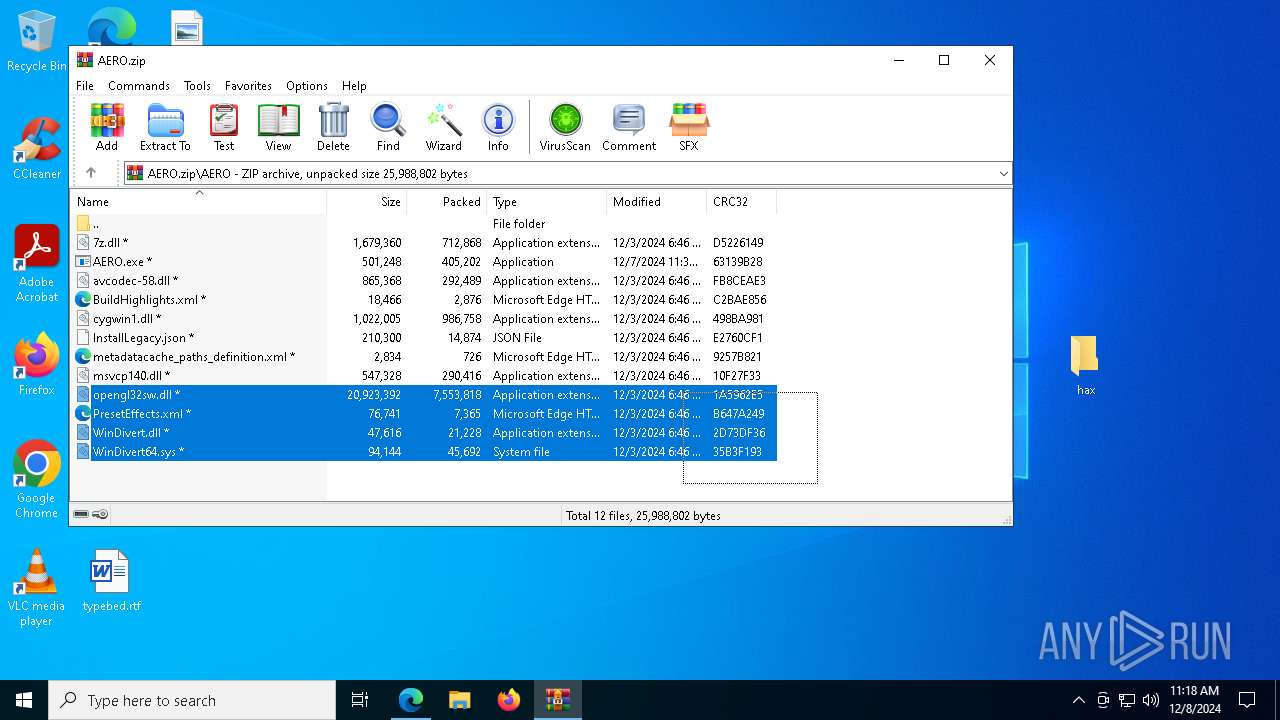Select the hax folder on desktop
Viewport: 1280px width, 720px height.
click(1085, 366)
